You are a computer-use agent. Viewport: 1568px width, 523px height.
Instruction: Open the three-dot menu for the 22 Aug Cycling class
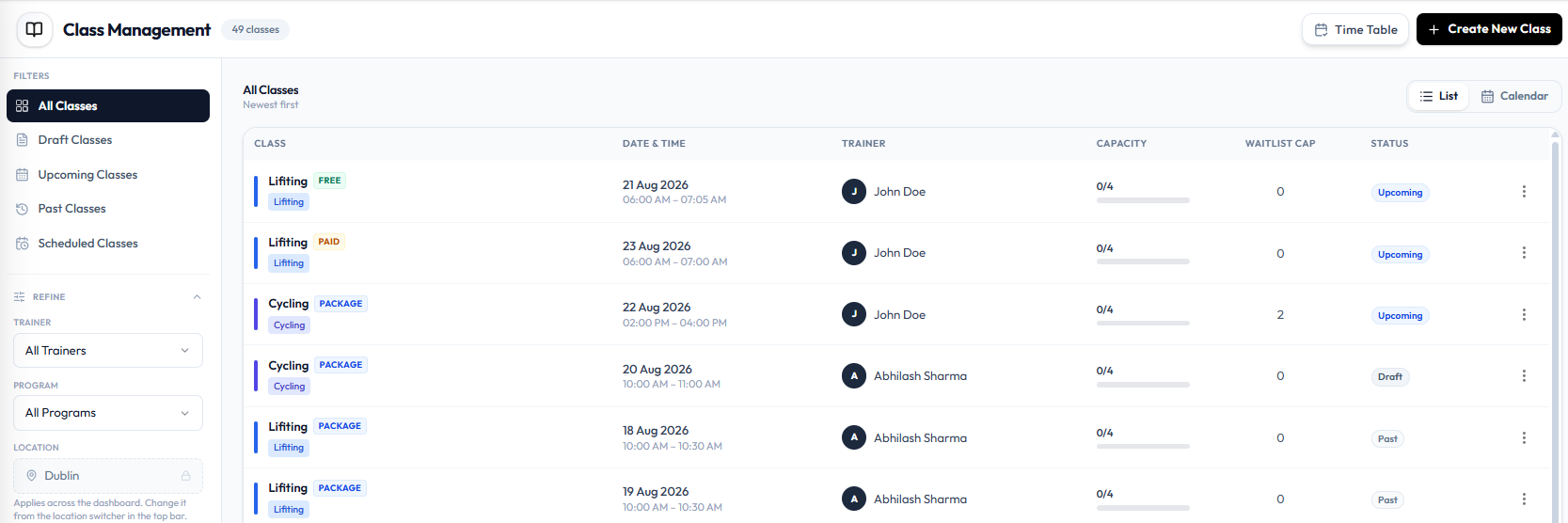[1524, 314]
